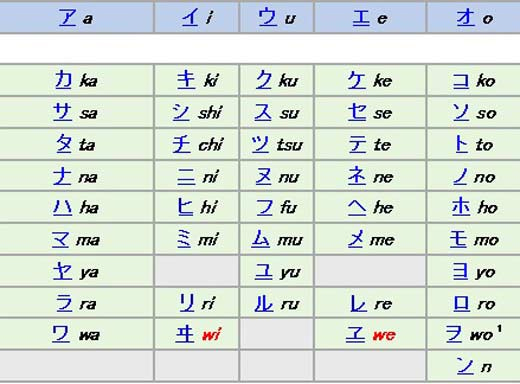Click the ユ link next to 'yu'
The height and width of the screenshot is (384, 520).
[264, 271]
